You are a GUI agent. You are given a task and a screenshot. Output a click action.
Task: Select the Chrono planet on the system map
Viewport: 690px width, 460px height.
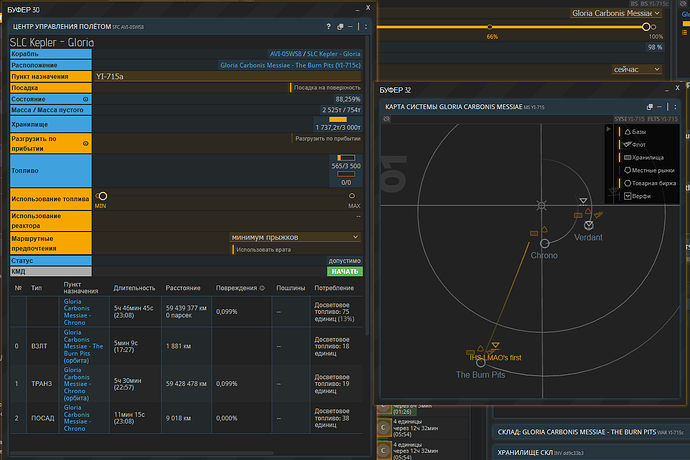[x=544, y=243]
